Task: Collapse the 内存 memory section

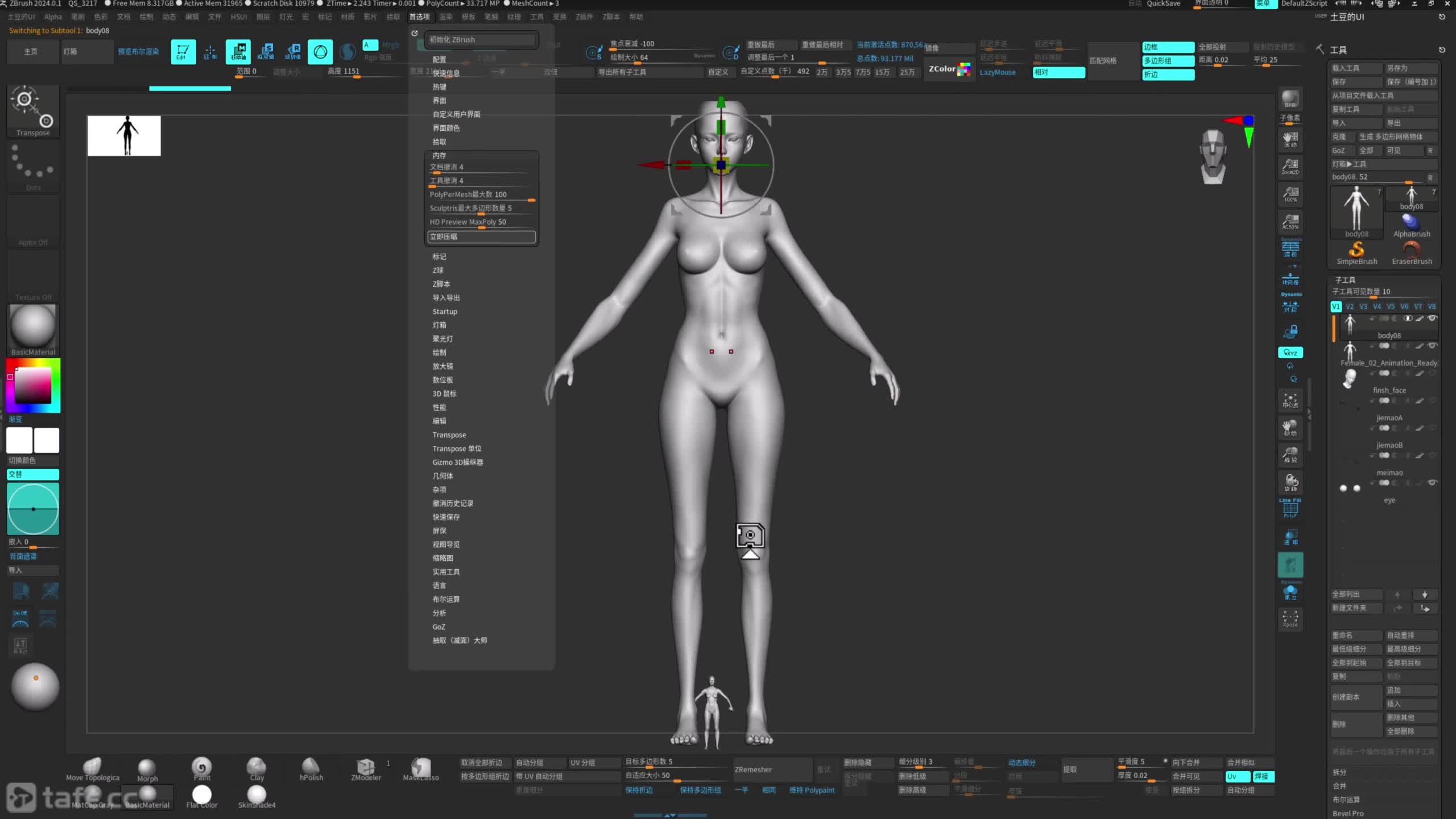Action: (440, 155)
